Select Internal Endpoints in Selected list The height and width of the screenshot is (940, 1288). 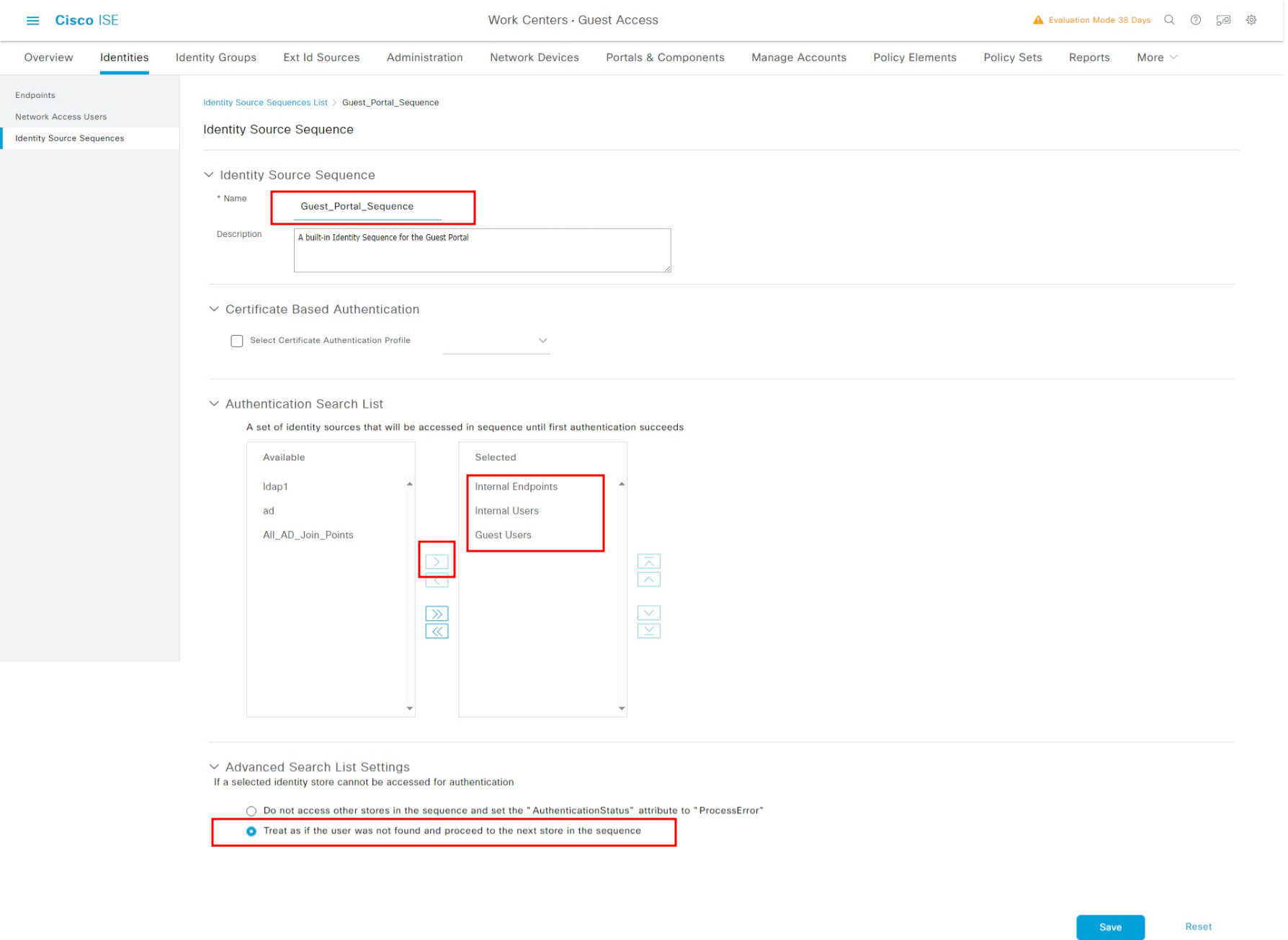516,487
